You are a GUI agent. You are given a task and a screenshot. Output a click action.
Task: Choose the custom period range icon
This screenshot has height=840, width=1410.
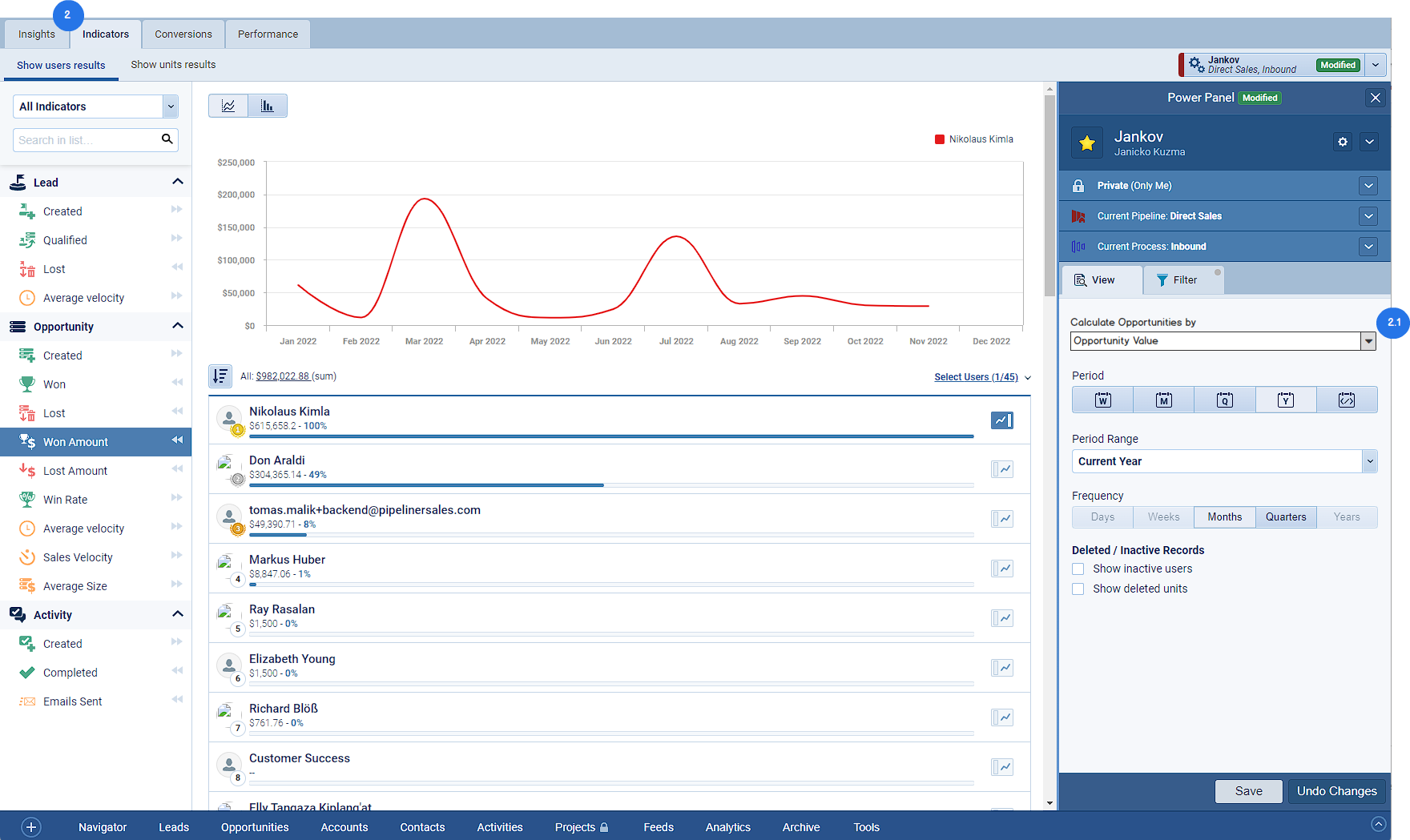[1346, 400]
